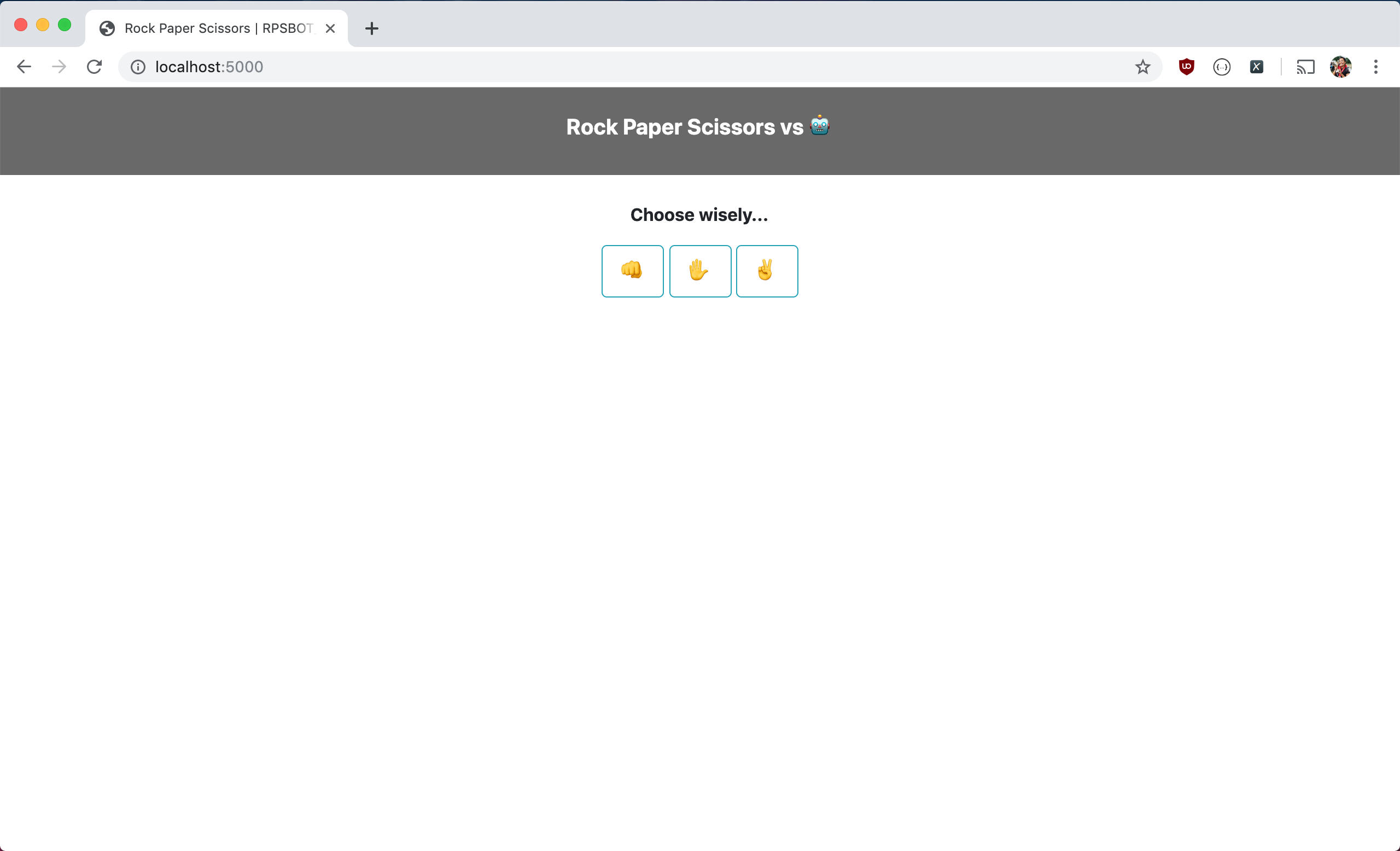The height and width of the screenshot is (851, 1400).
Task: Choose the scissors victory-hand button
Action: pyautogui.click(x=767, y=271)
